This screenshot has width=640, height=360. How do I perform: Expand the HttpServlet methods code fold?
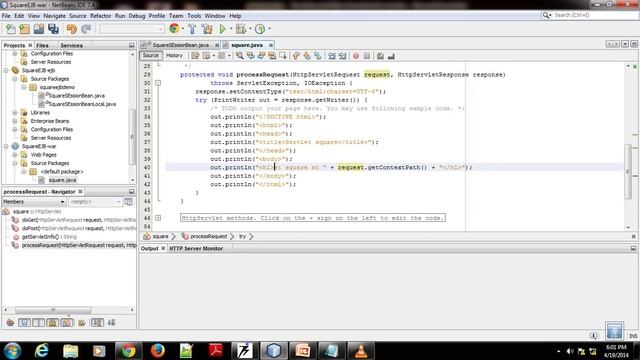(158, 218)
